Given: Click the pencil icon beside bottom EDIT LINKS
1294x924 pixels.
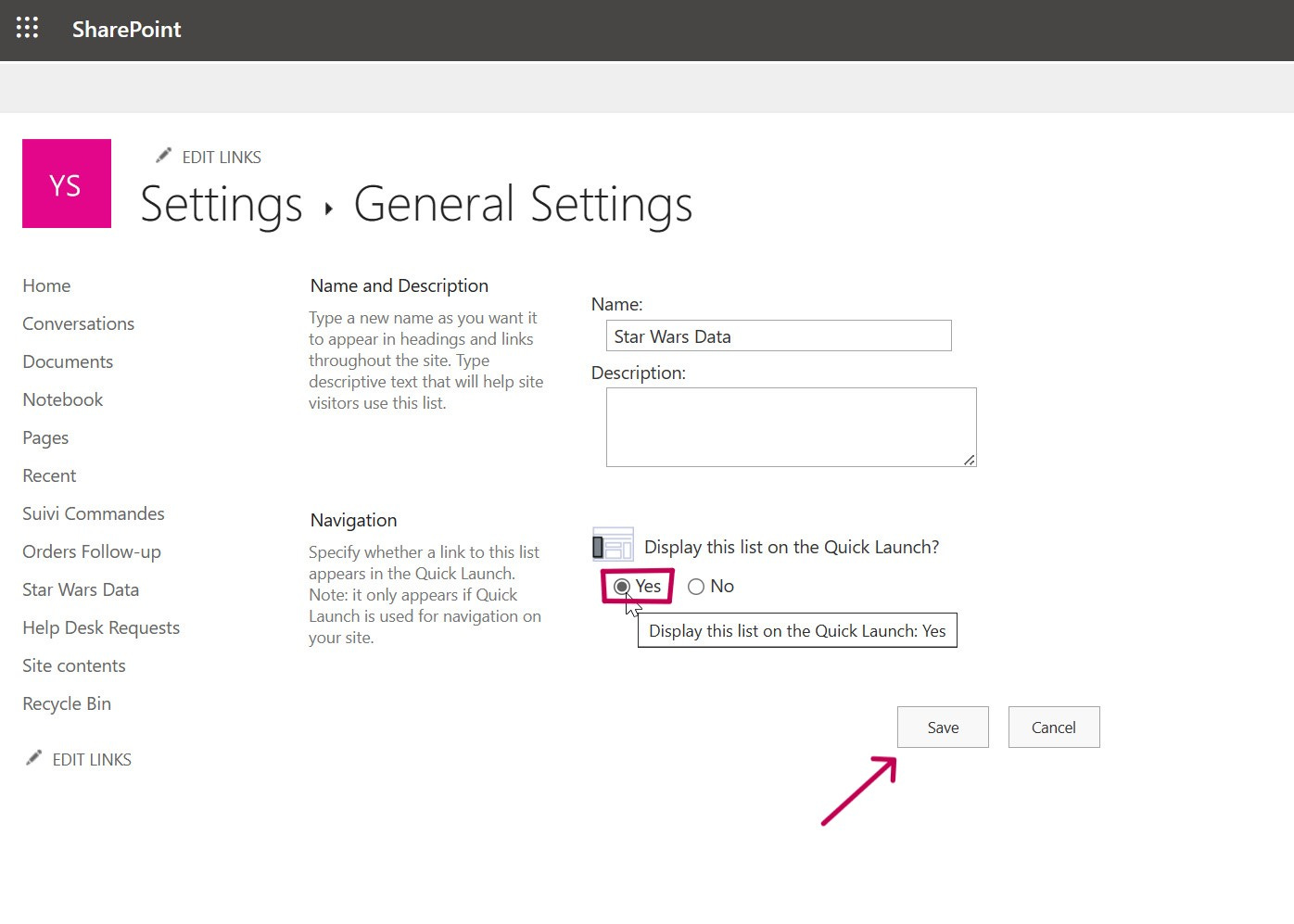Looking at the screenshot, I should [x=33, y=758].
